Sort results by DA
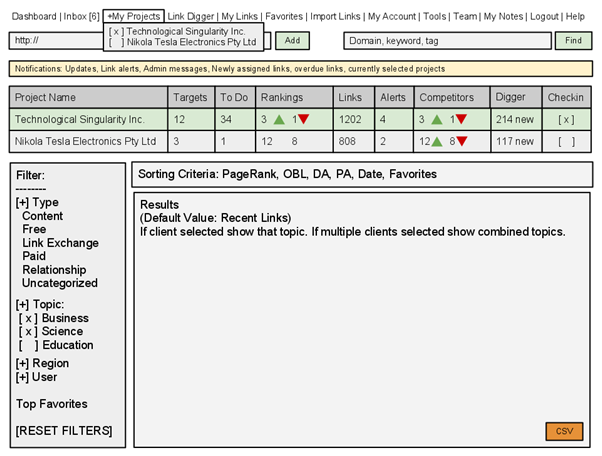Image resolution: width=602 pixels, height=456 pixels. point(321,174)
